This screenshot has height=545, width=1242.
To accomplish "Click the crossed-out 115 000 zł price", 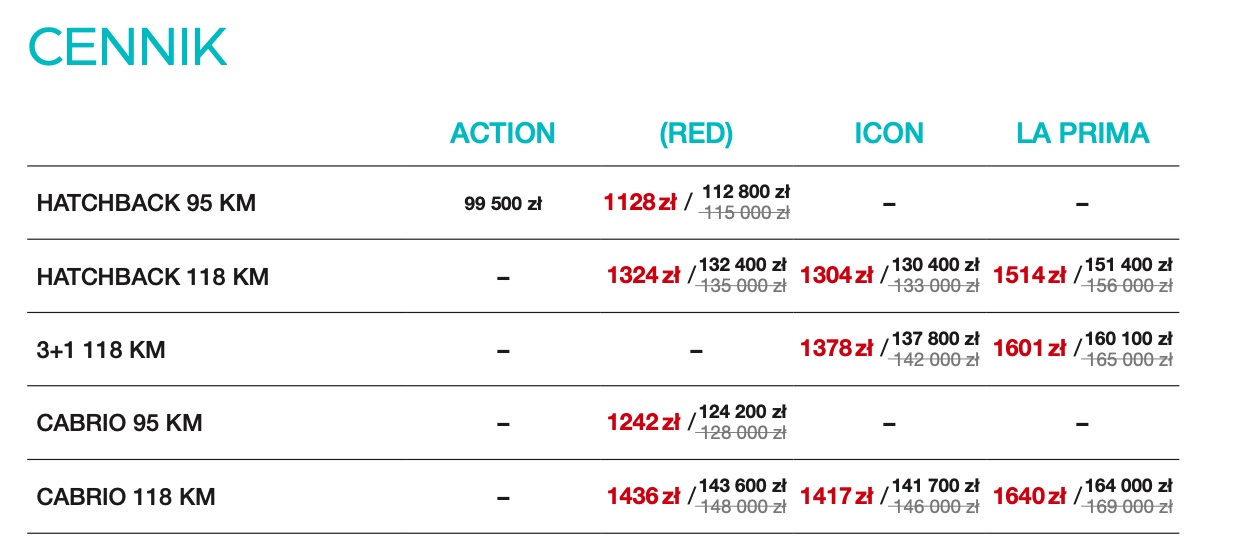I will coord(746,213).
